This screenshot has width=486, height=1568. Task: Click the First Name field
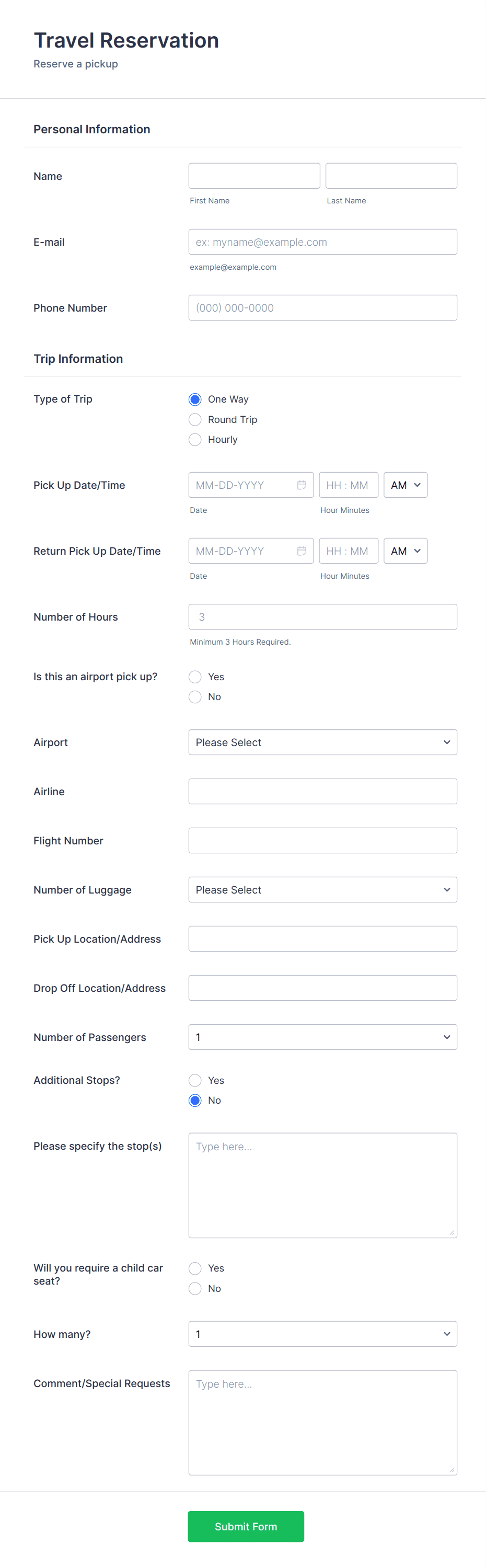click(253, 175)
